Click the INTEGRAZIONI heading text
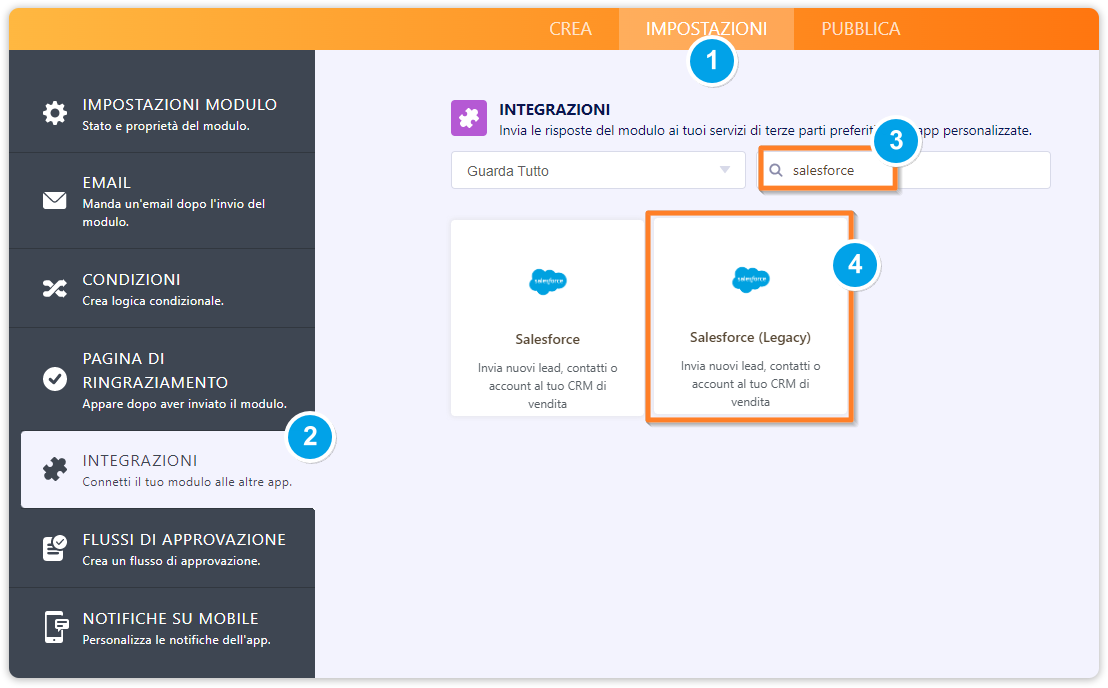 point(555,109)
